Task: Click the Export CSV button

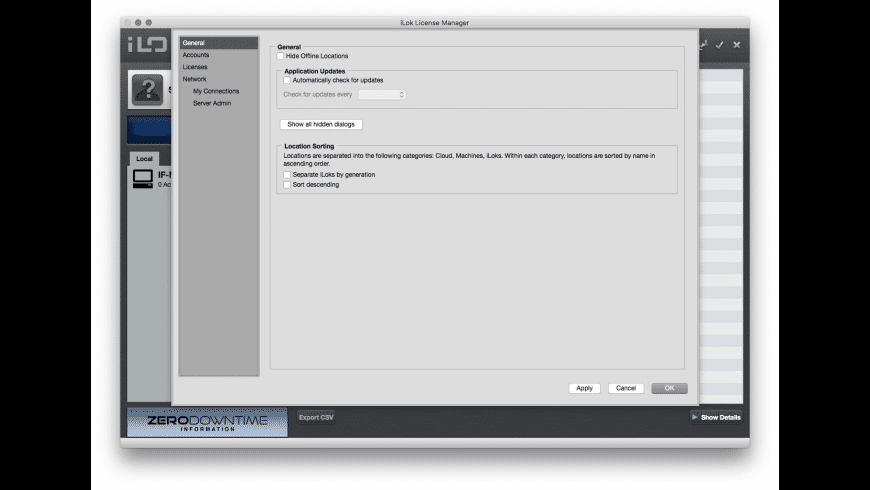Action: (316, 417)
